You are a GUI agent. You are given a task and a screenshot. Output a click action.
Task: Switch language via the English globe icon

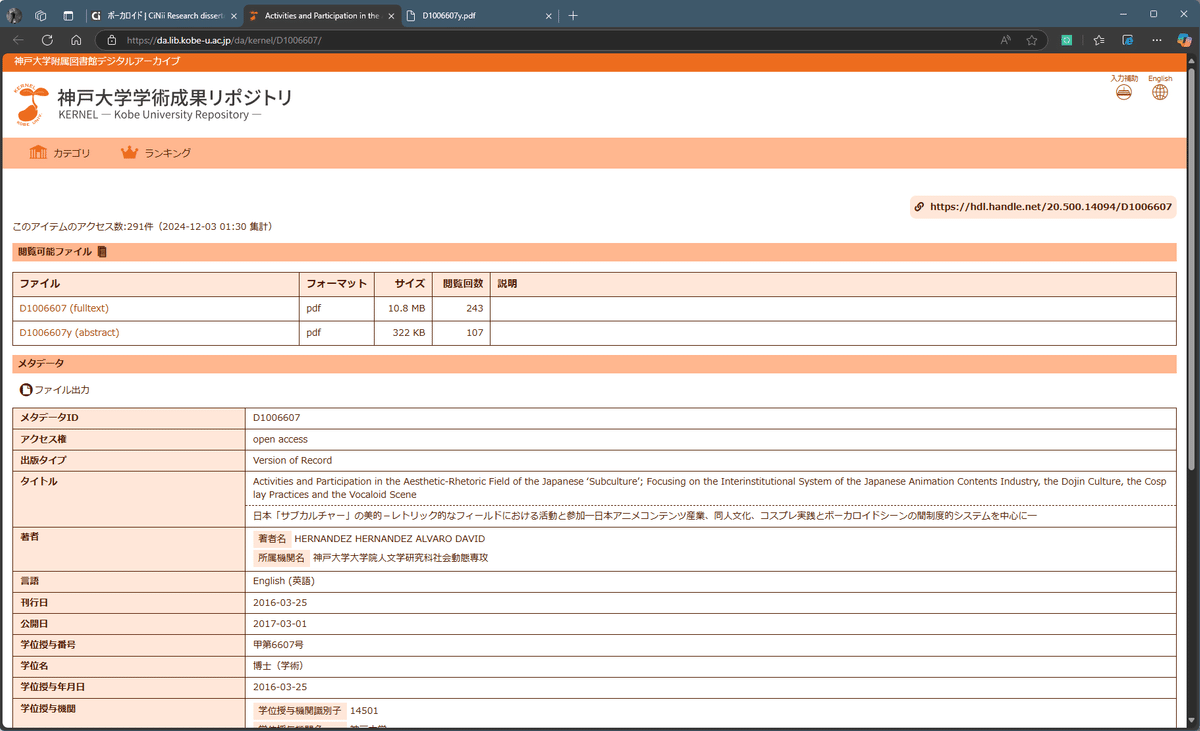pyautogui.click(x=1160, y=92)
